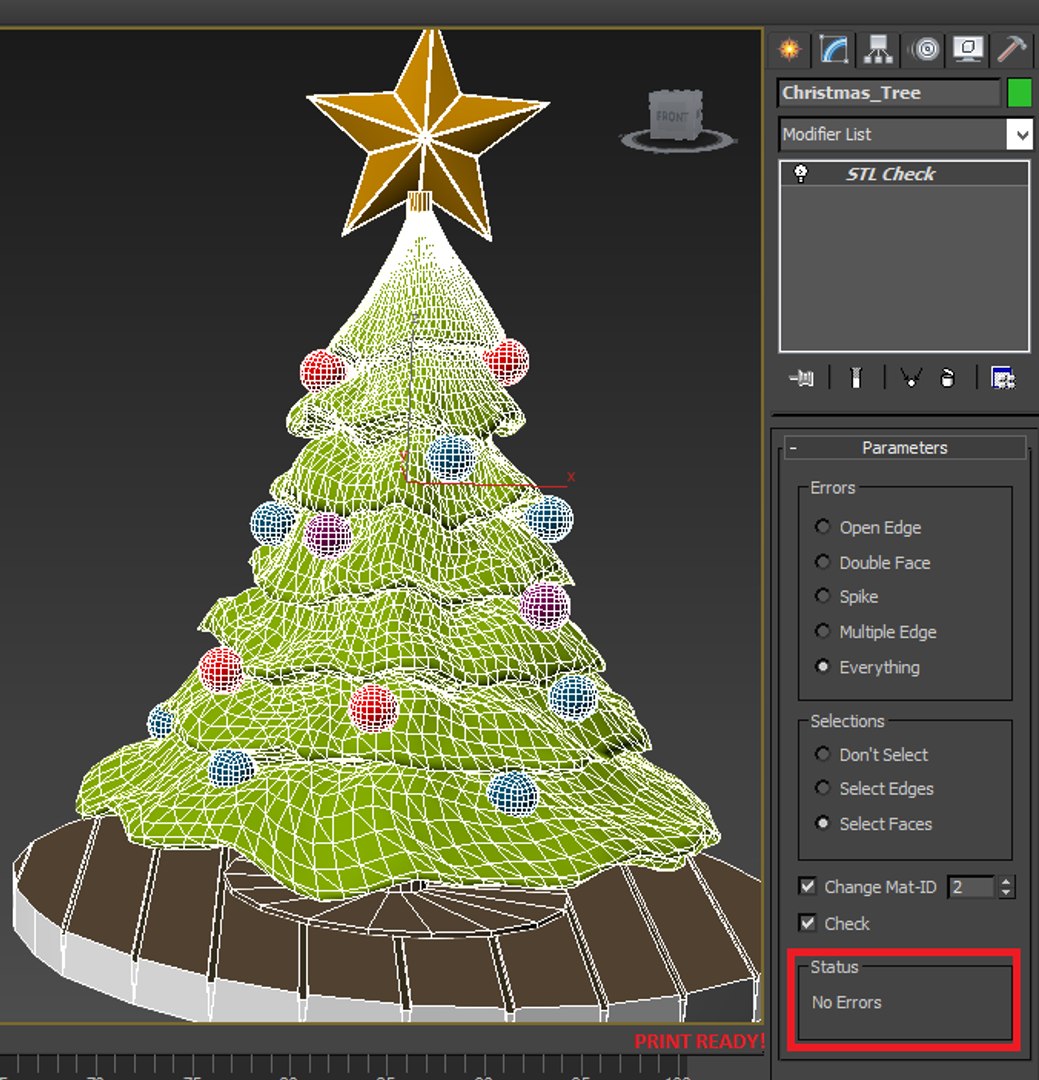Remove modifier from the stack icon
This screenshot has width=1039, height=1080.
coord(947,377)
